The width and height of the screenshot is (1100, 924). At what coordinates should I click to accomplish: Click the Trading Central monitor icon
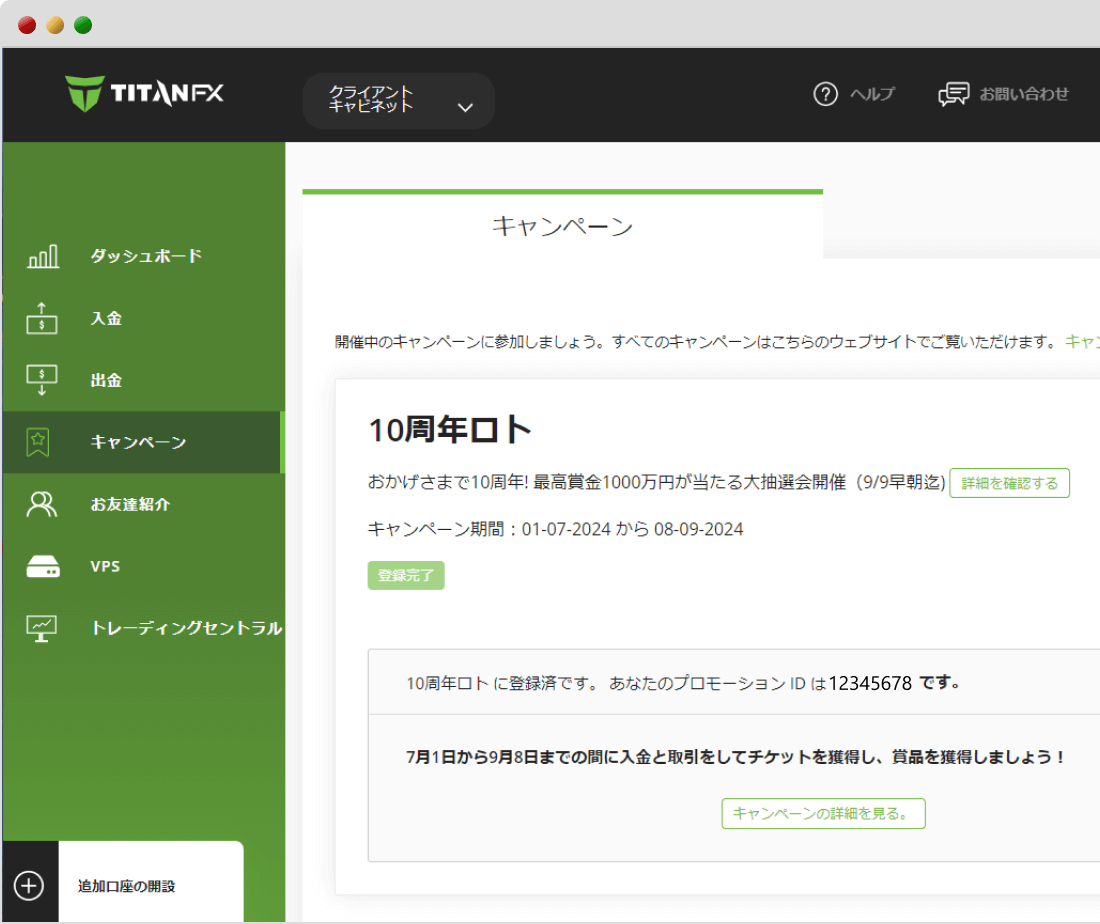point(41,628)
